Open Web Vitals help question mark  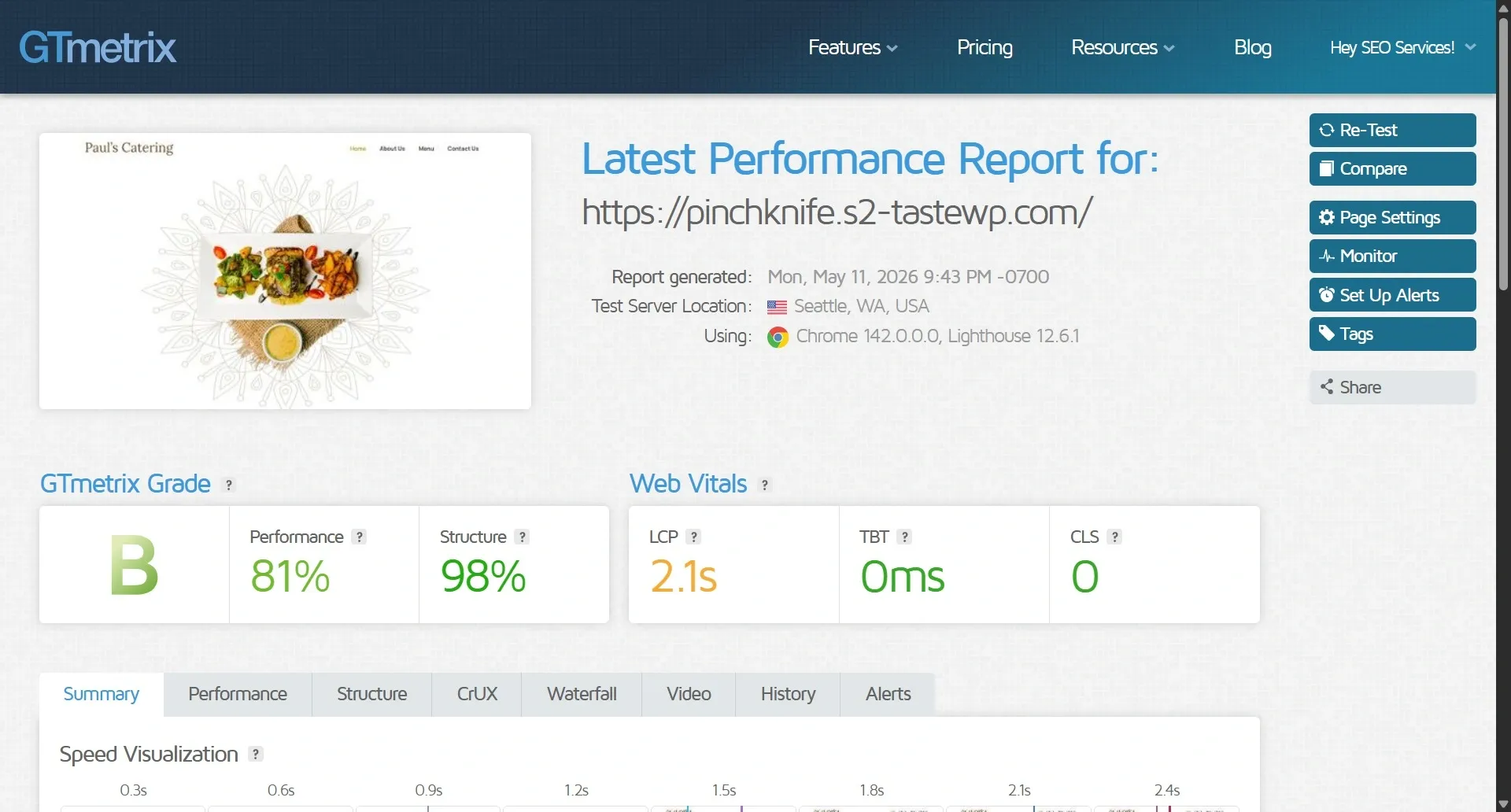coord(765,485)
